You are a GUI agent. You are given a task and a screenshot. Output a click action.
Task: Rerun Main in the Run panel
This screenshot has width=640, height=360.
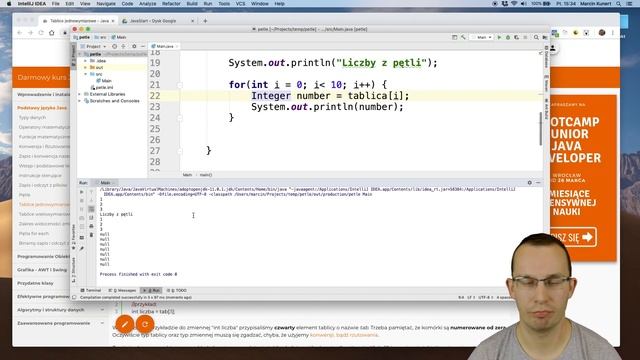tap(82, 192)
